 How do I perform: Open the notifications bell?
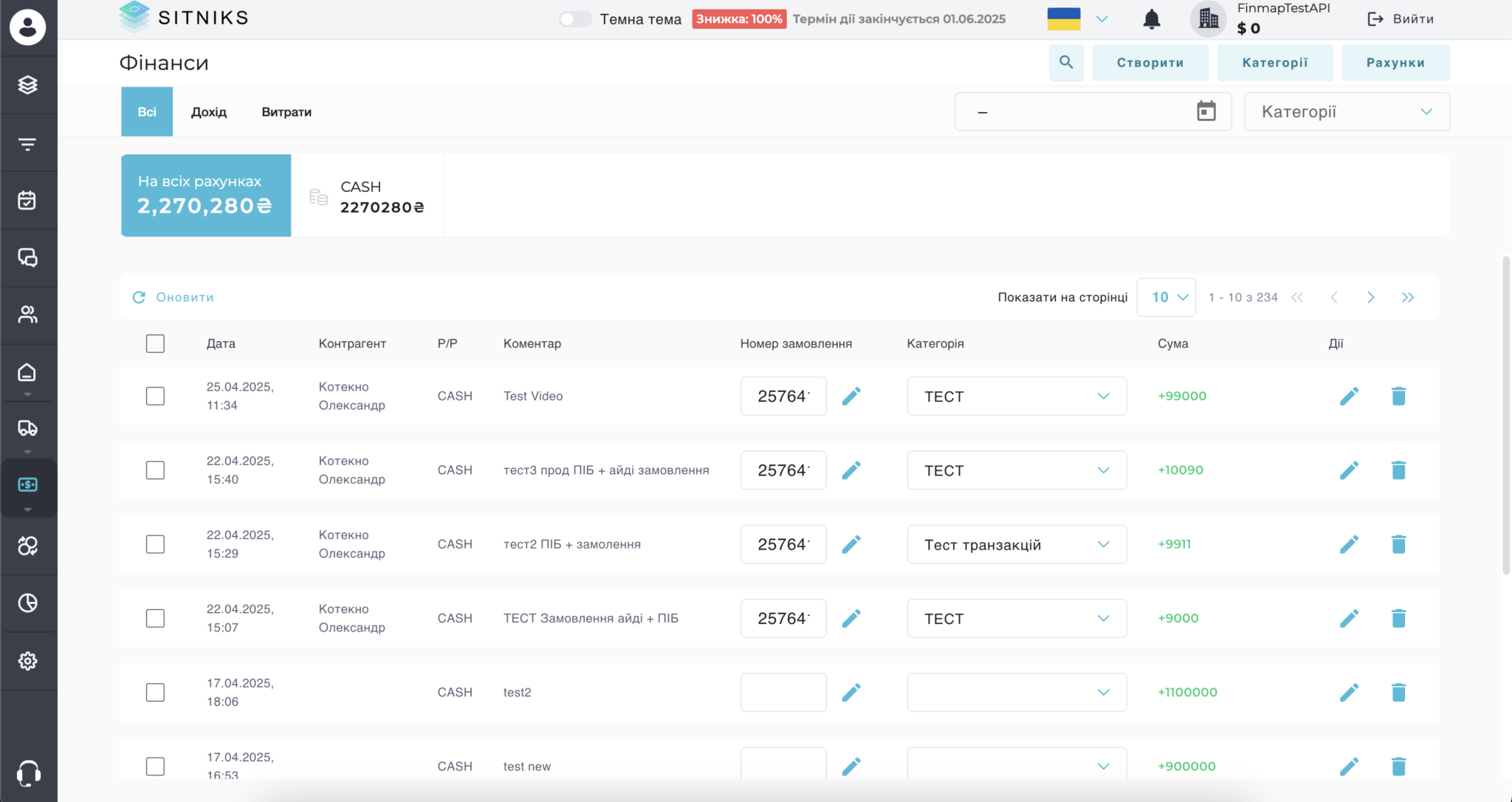click(1150, 18)
